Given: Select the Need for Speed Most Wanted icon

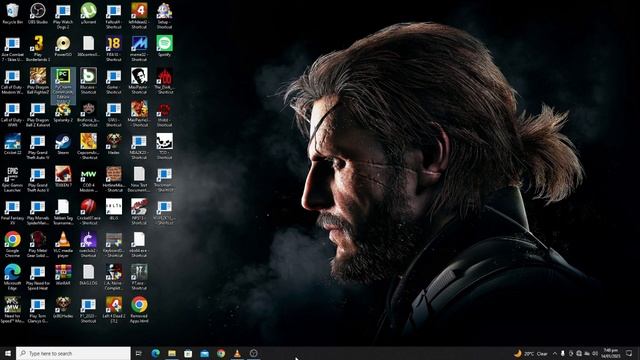Looking at the screenshot, I should 13,310.
